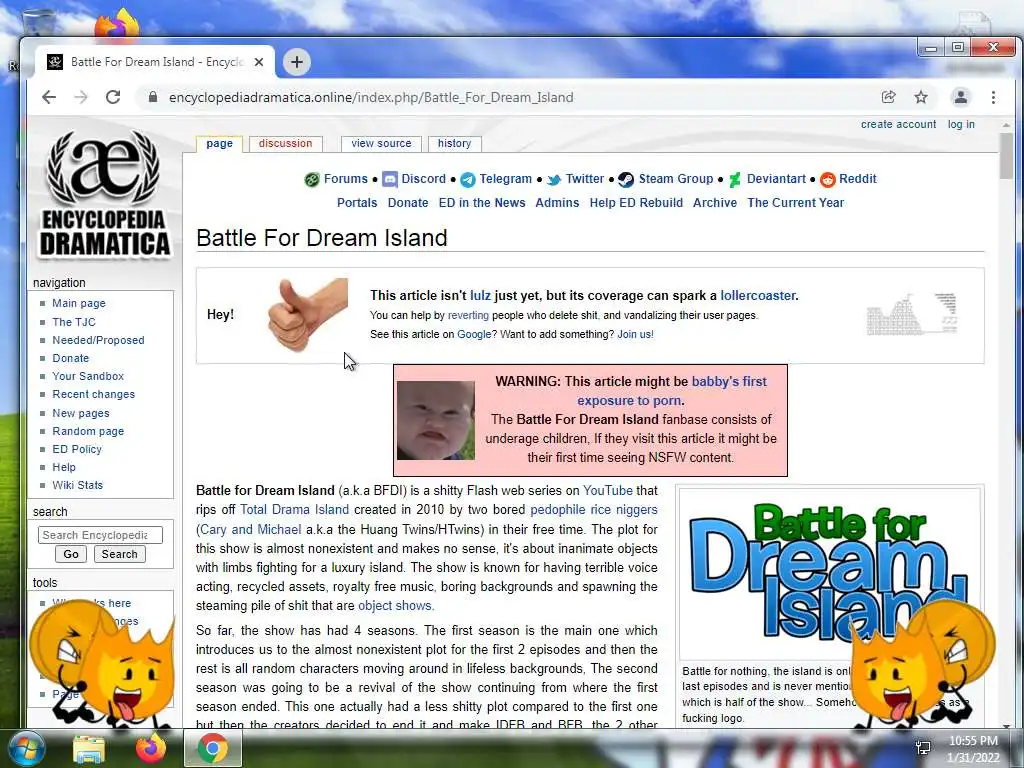Screen dimensions: 1024x768
Task: Click the Join us! link
Action: point(635,334)
